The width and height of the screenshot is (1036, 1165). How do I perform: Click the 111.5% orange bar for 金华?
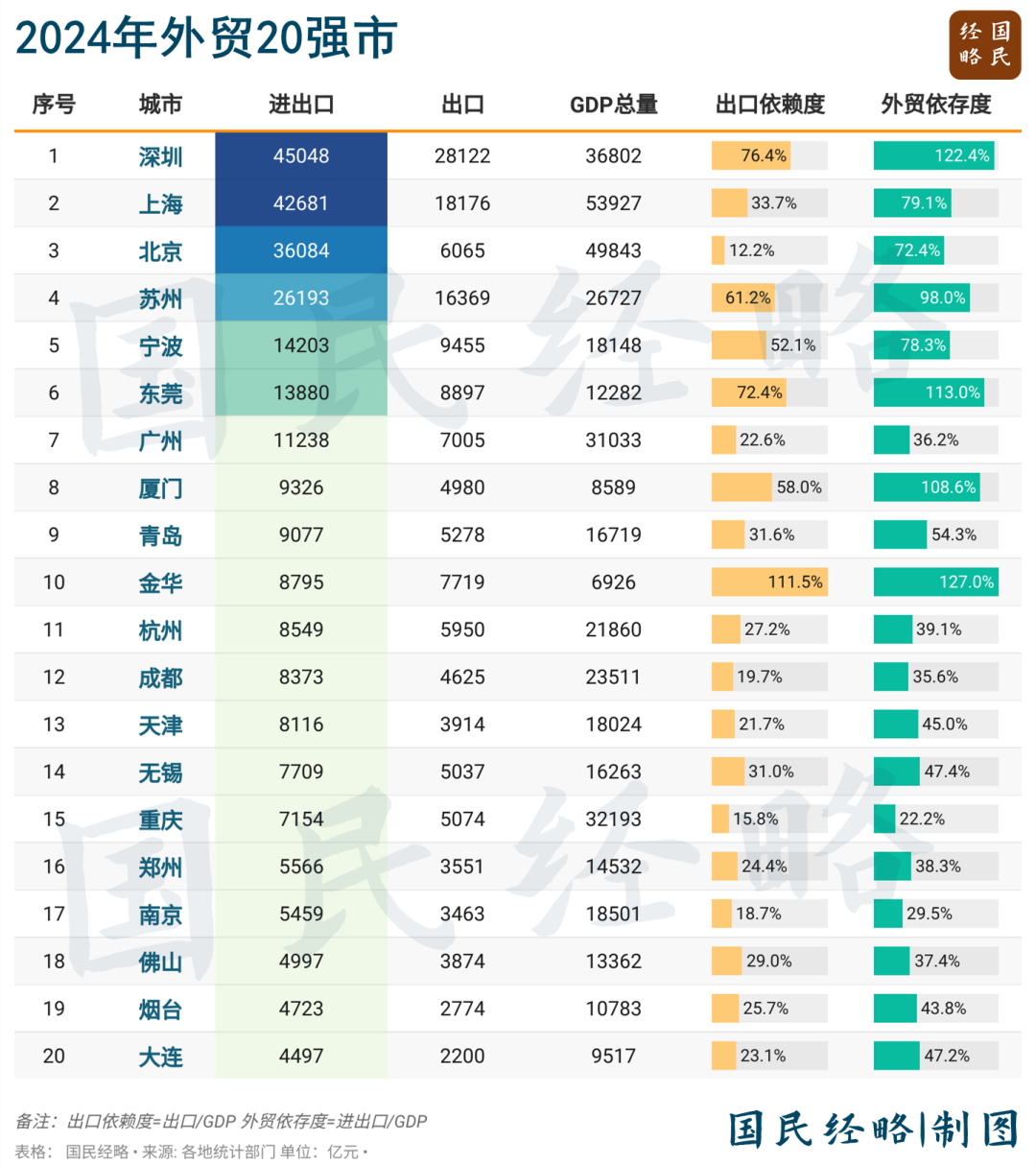[769, 582]
